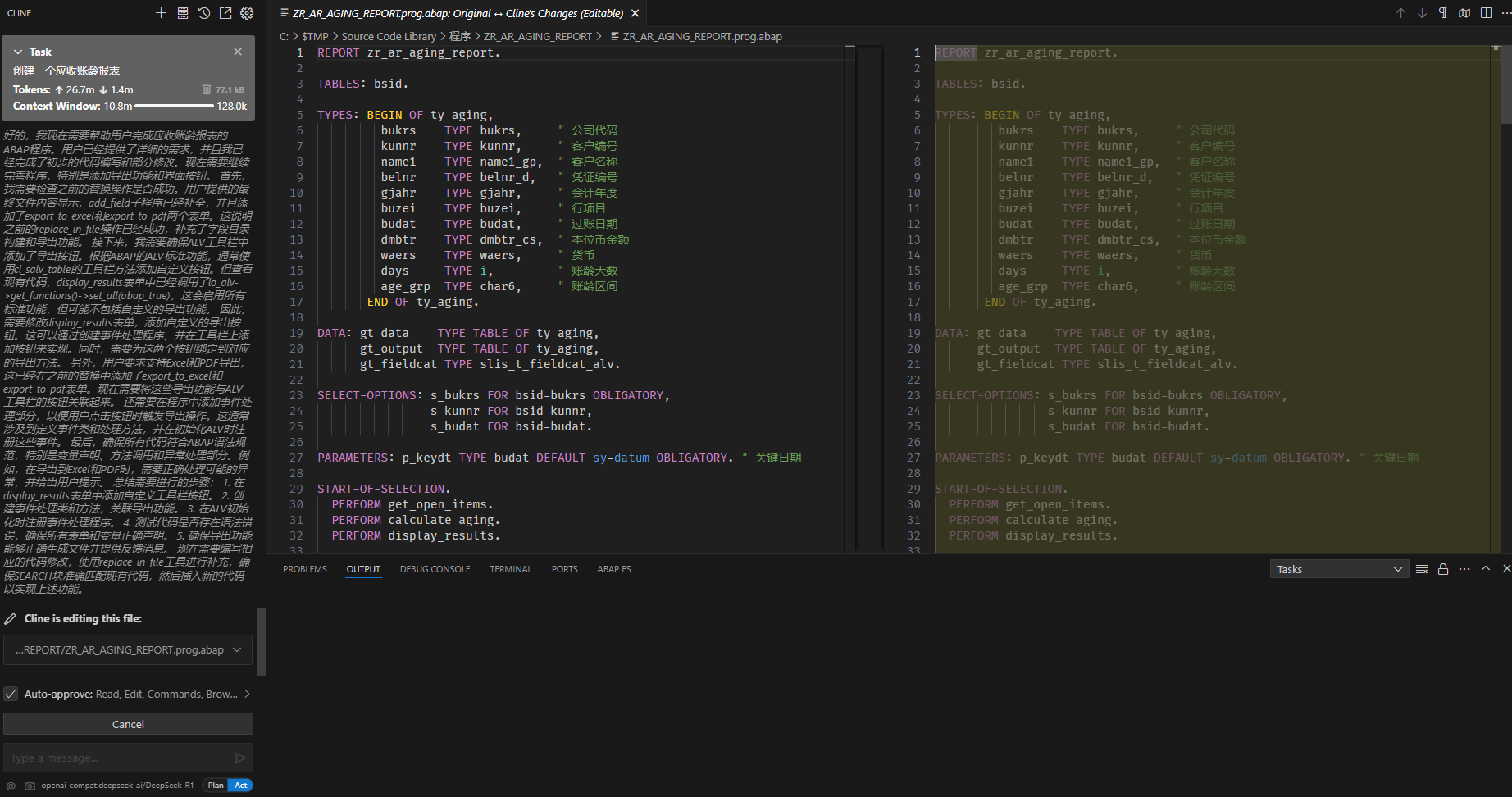Screen dimensions: 1512x797
Task: Click line 1 REPORT in original editor
Action: [408, 52]
